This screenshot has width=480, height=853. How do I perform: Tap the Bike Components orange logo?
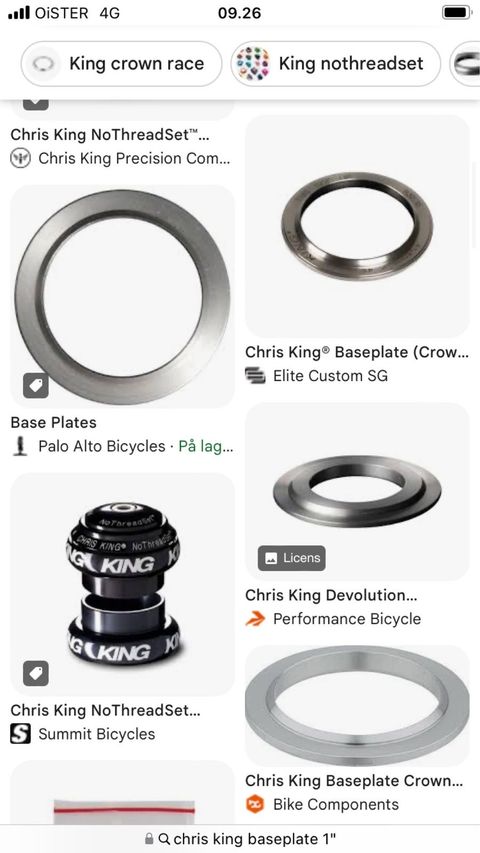pyautogui.click(x=255, y=804)
